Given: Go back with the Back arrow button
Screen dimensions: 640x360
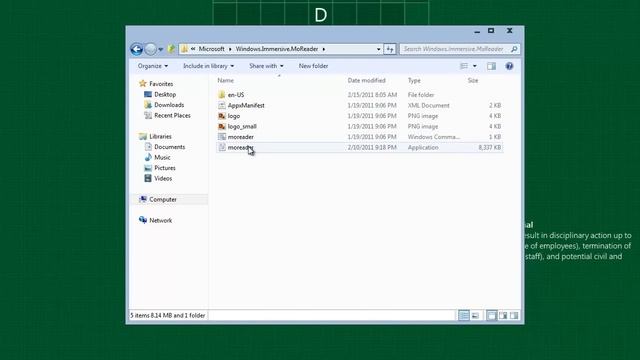Looking at the screenshot, I should click(x=136, y=49).
